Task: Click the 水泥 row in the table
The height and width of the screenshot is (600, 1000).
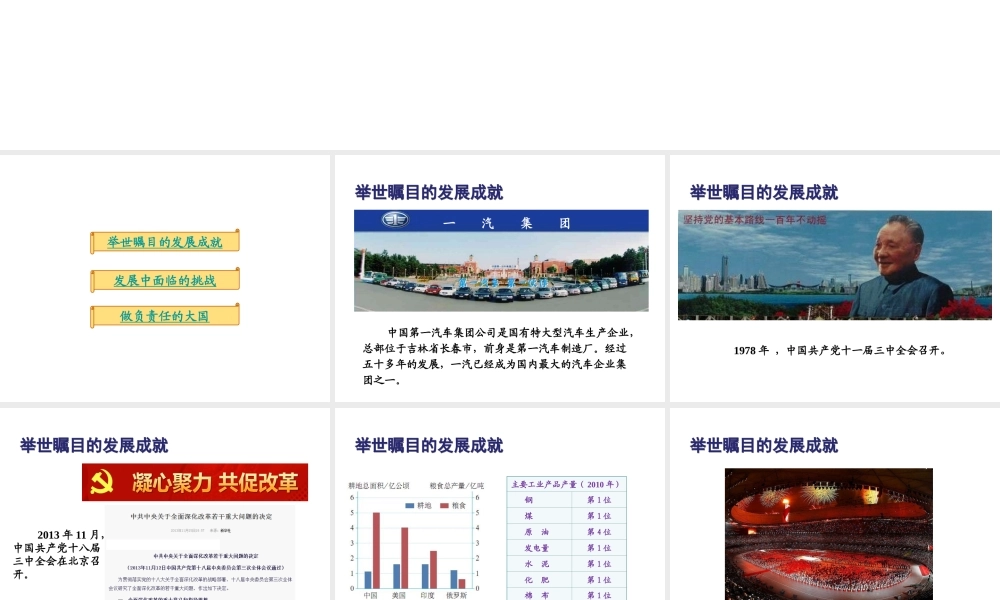Action: [x=566, y=564]
